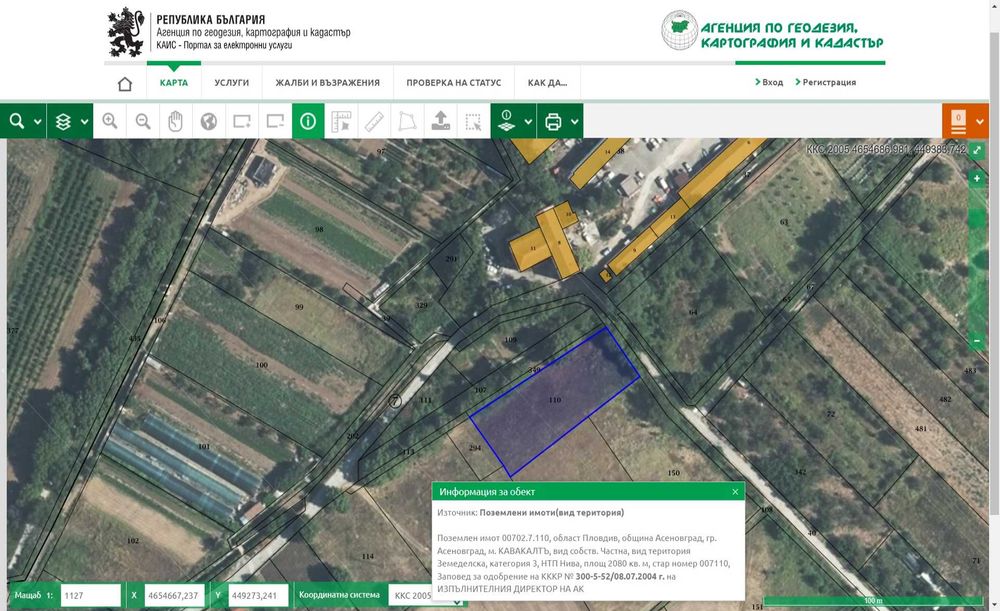Viewport: 1000px width, 611px height.
Task: Click the zoom in magnifier tool
Action: (110, 121)
